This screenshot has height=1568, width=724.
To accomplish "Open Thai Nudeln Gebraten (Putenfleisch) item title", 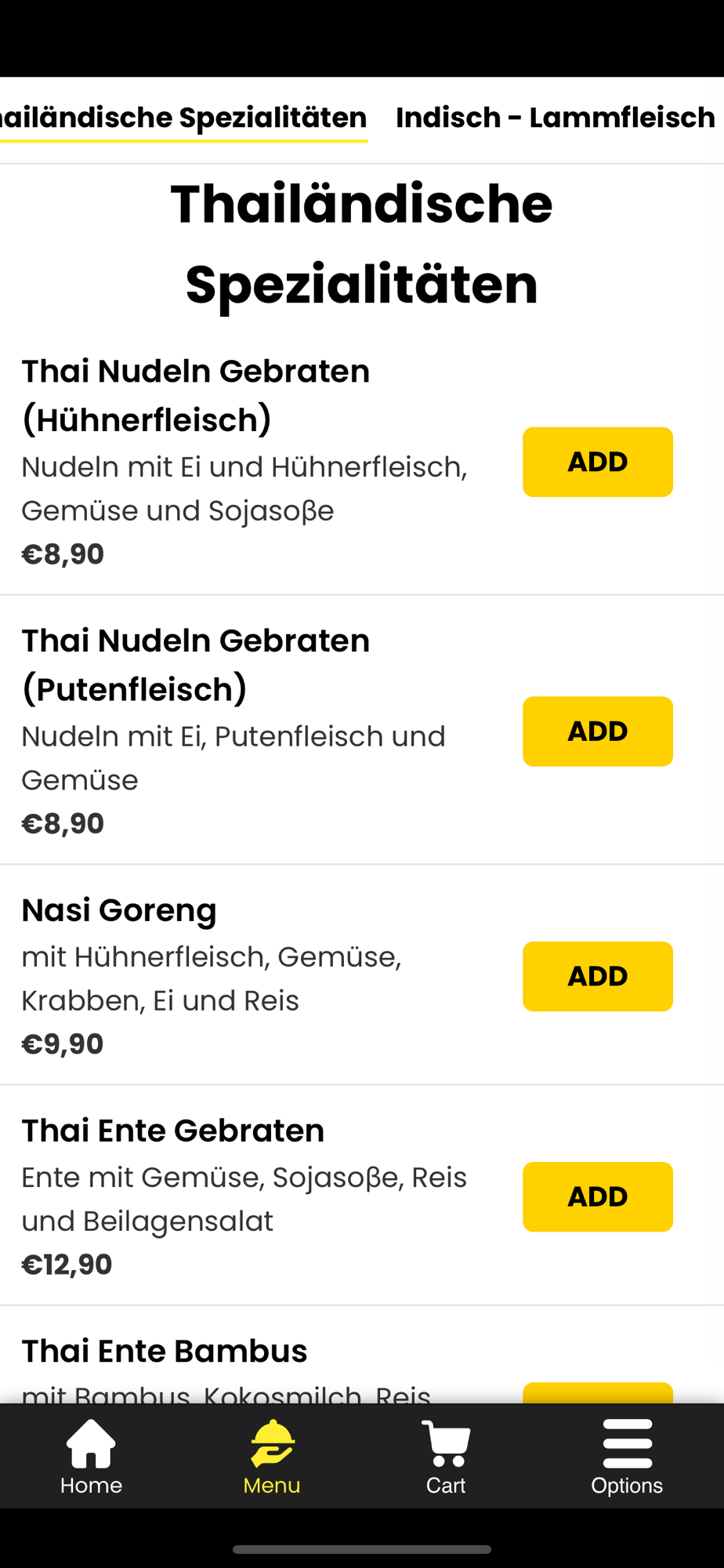I will tap(196, 665).
